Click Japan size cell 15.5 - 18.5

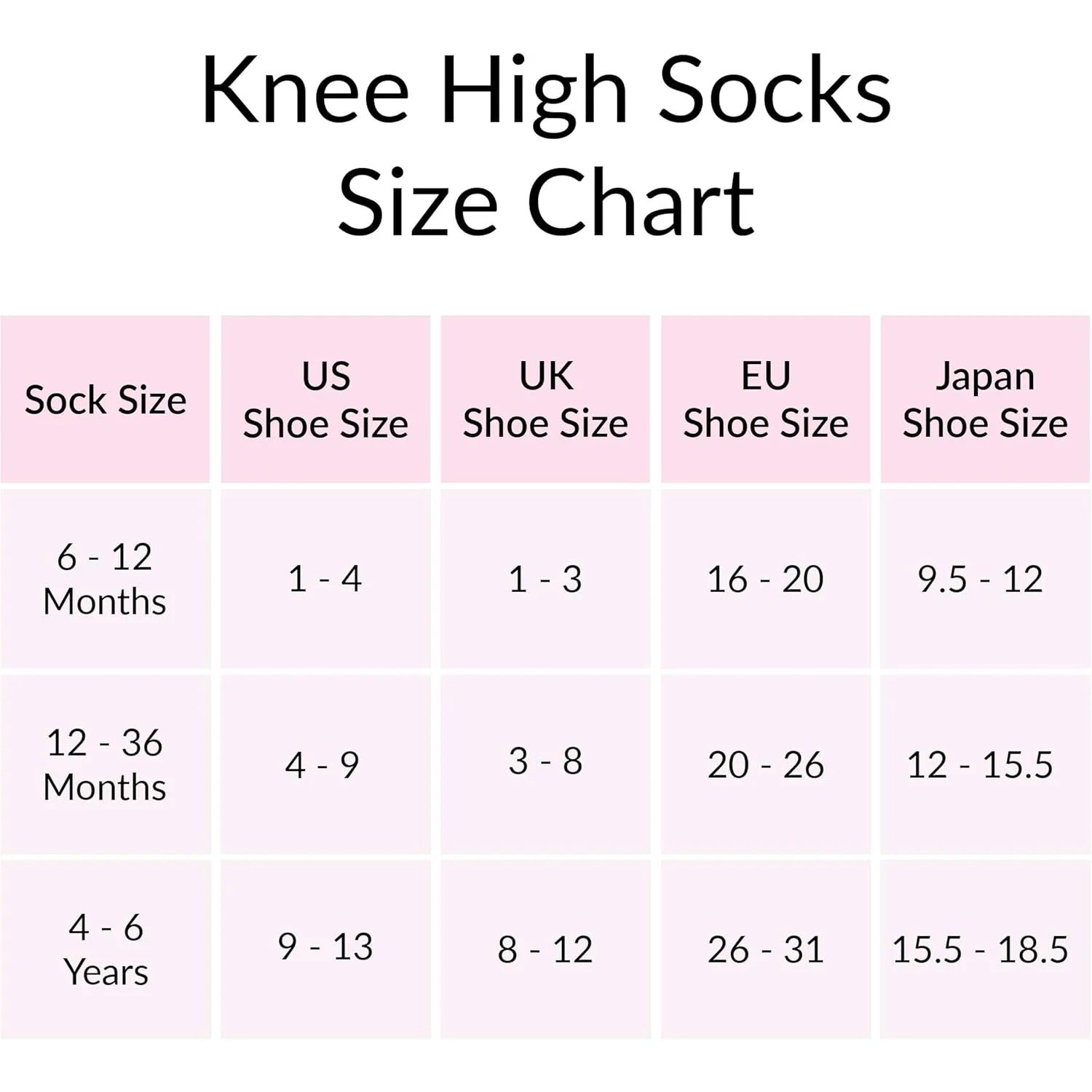point(980,950)
